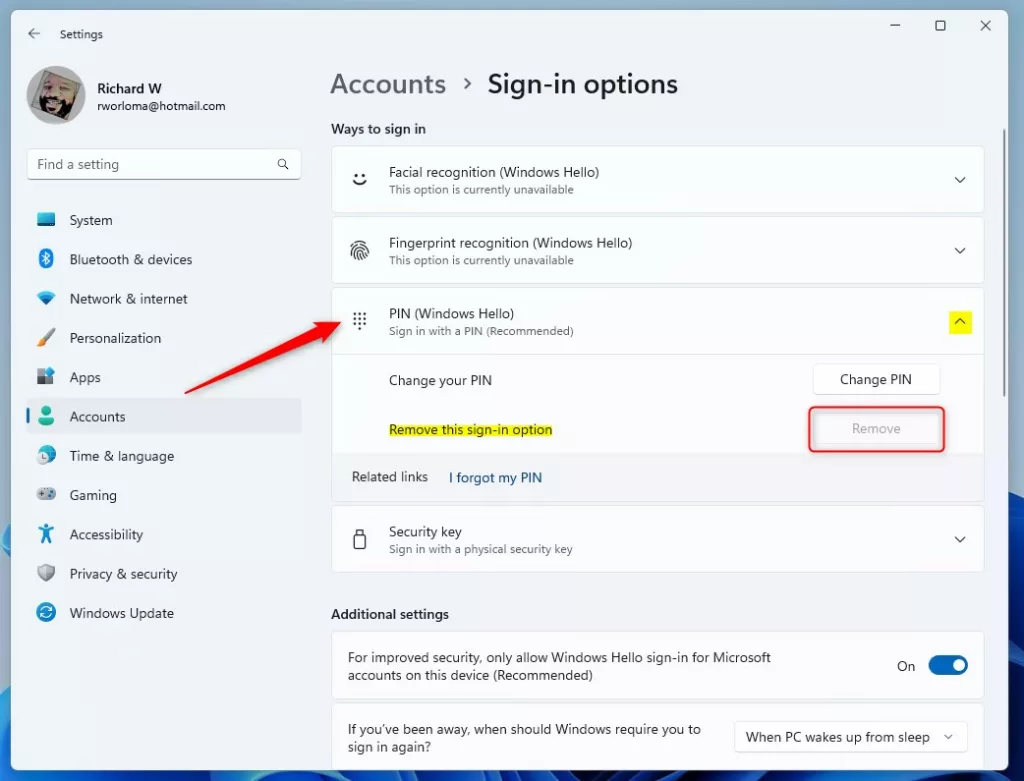Click the Find a setting search field

tap(163, 164)
